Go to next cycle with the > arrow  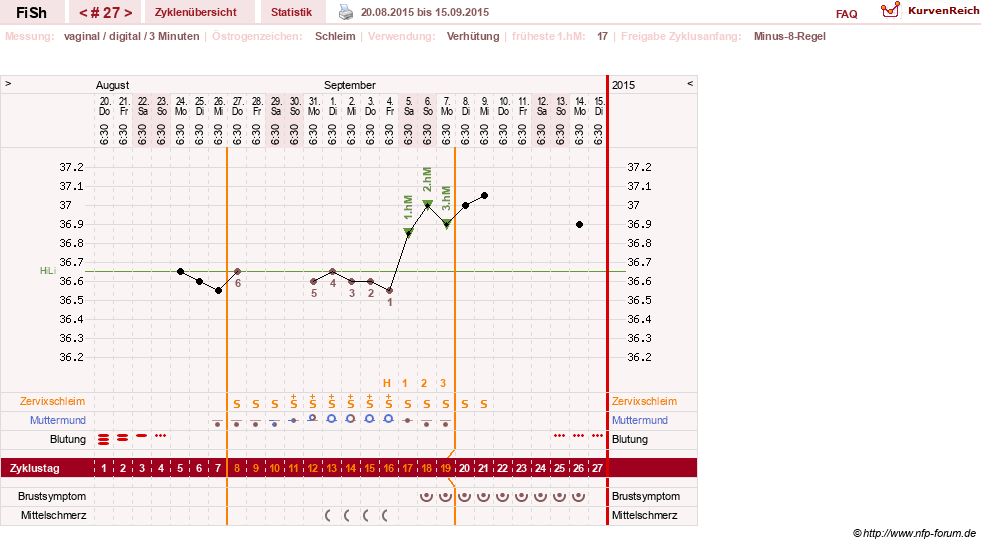pos(128,13)
